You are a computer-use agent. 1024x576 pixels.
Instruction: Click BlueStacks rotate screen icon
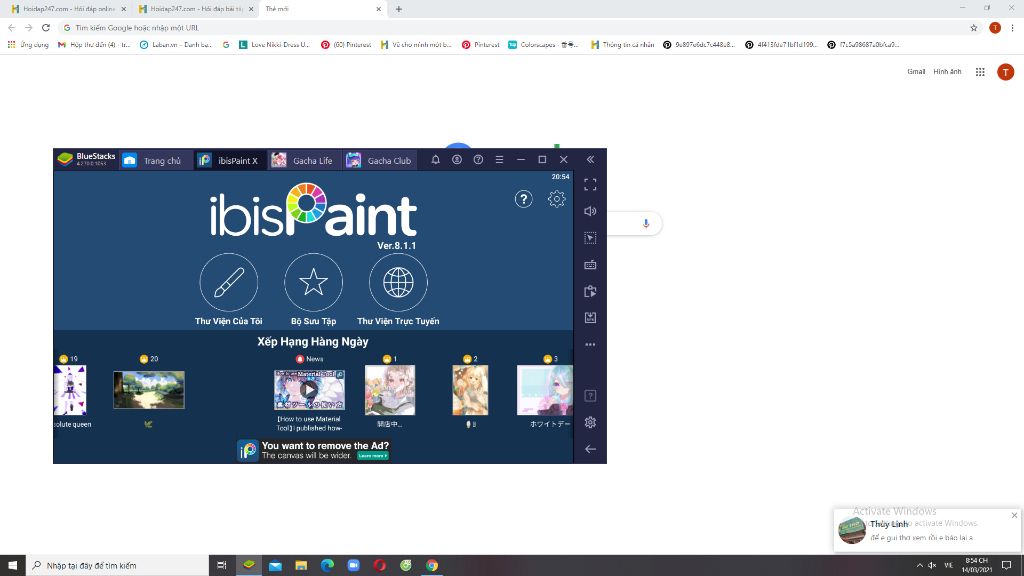[x=590, y=291]
